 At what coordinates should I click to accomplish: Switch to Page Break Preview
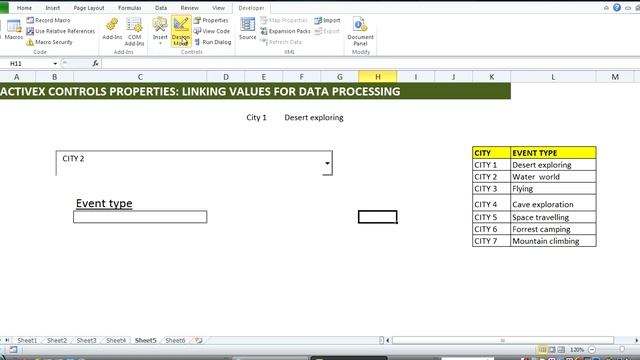coord(561,350)
